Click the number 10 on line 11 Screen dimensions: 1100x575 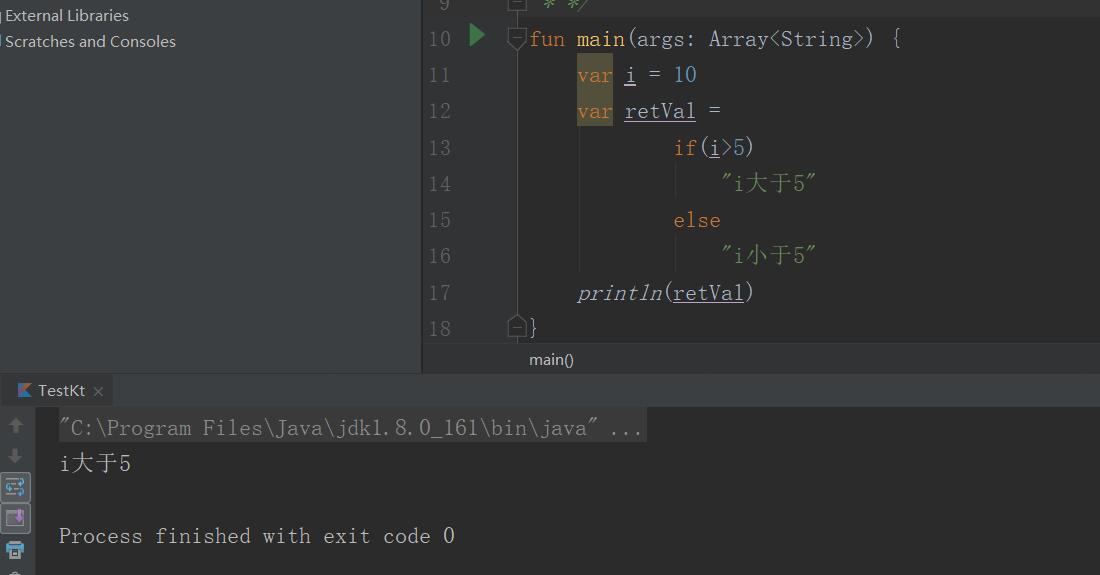685,74
